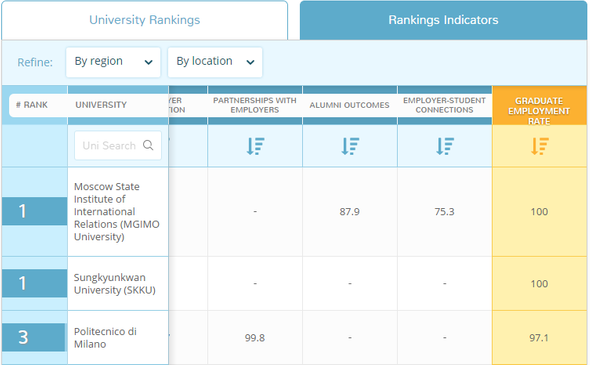Sort by Partnerships with Employers icon
590x365 pixels.
255,146
